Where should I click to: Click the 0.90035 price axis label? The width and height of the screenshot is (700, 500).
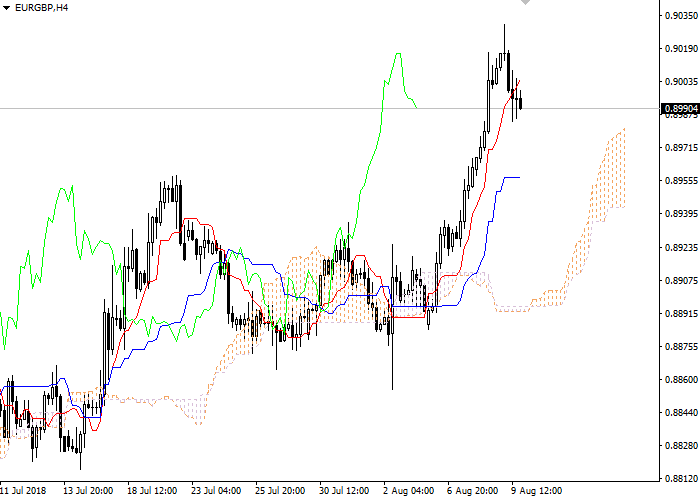pyautogui.click(x=681, y=82)
